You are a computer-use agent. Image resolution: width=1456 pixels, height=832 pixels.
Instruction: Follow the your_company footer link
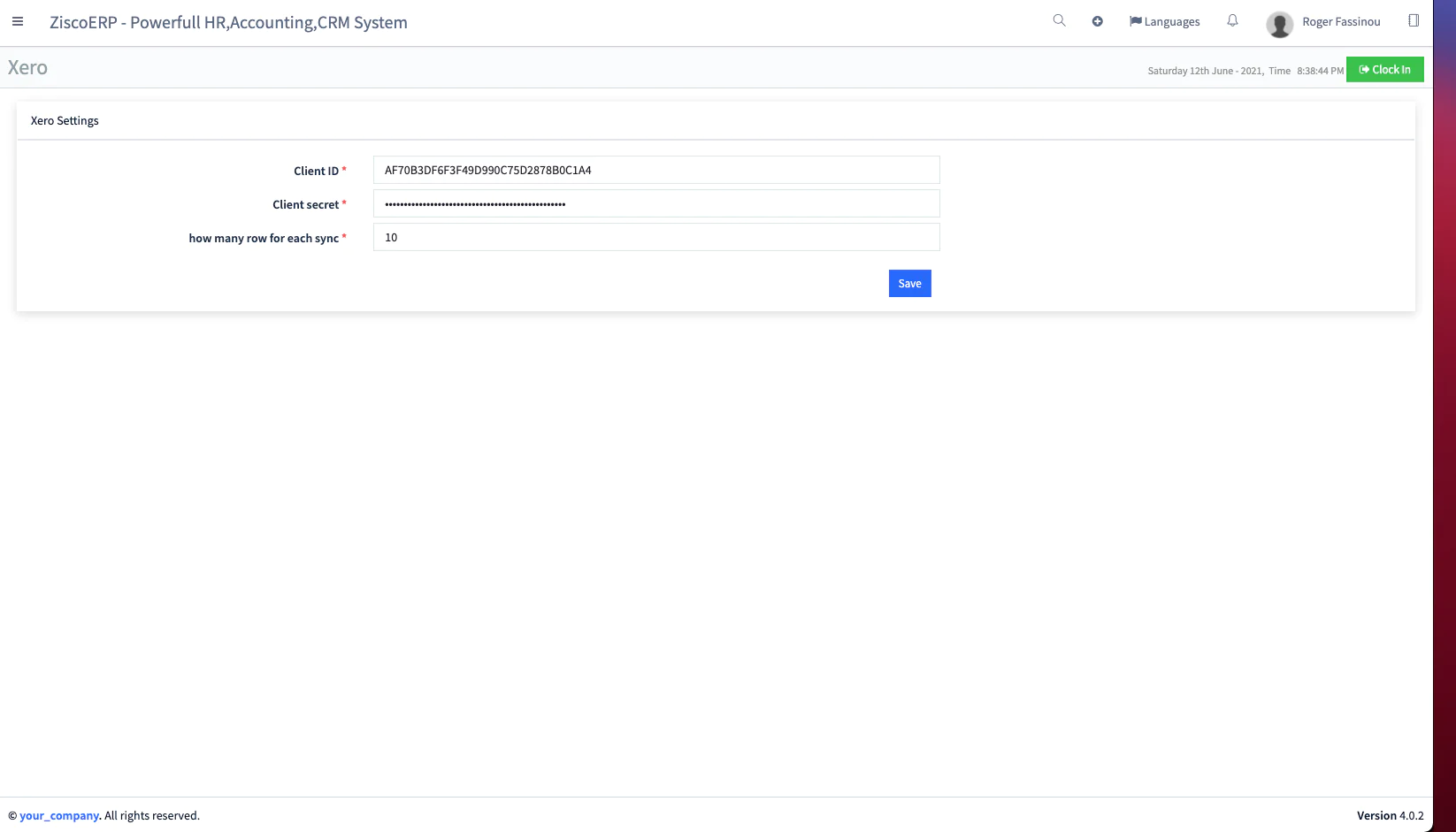59,816
